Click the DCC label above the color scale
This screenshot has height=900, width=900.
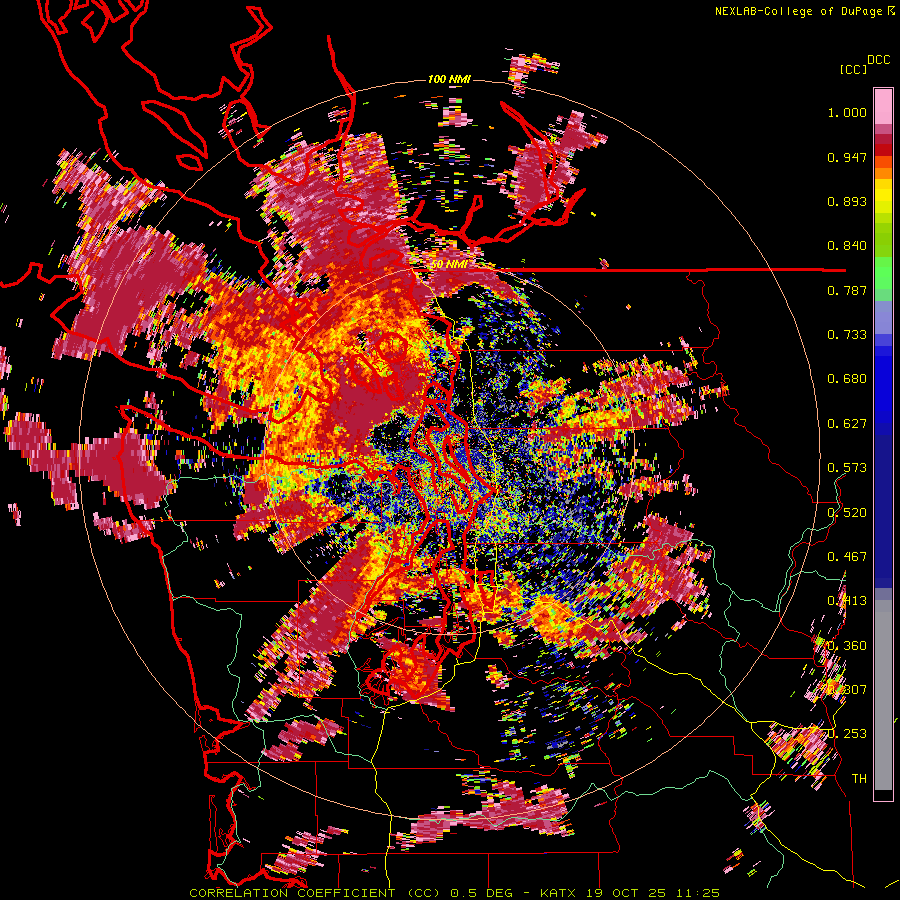(x=879, y=60)
